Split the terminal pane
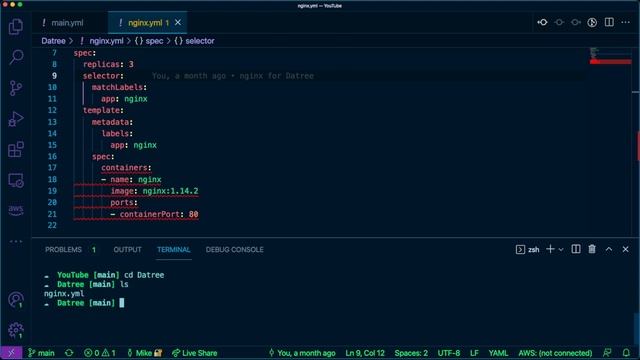 pyautogui.click(x=576, y=249)
